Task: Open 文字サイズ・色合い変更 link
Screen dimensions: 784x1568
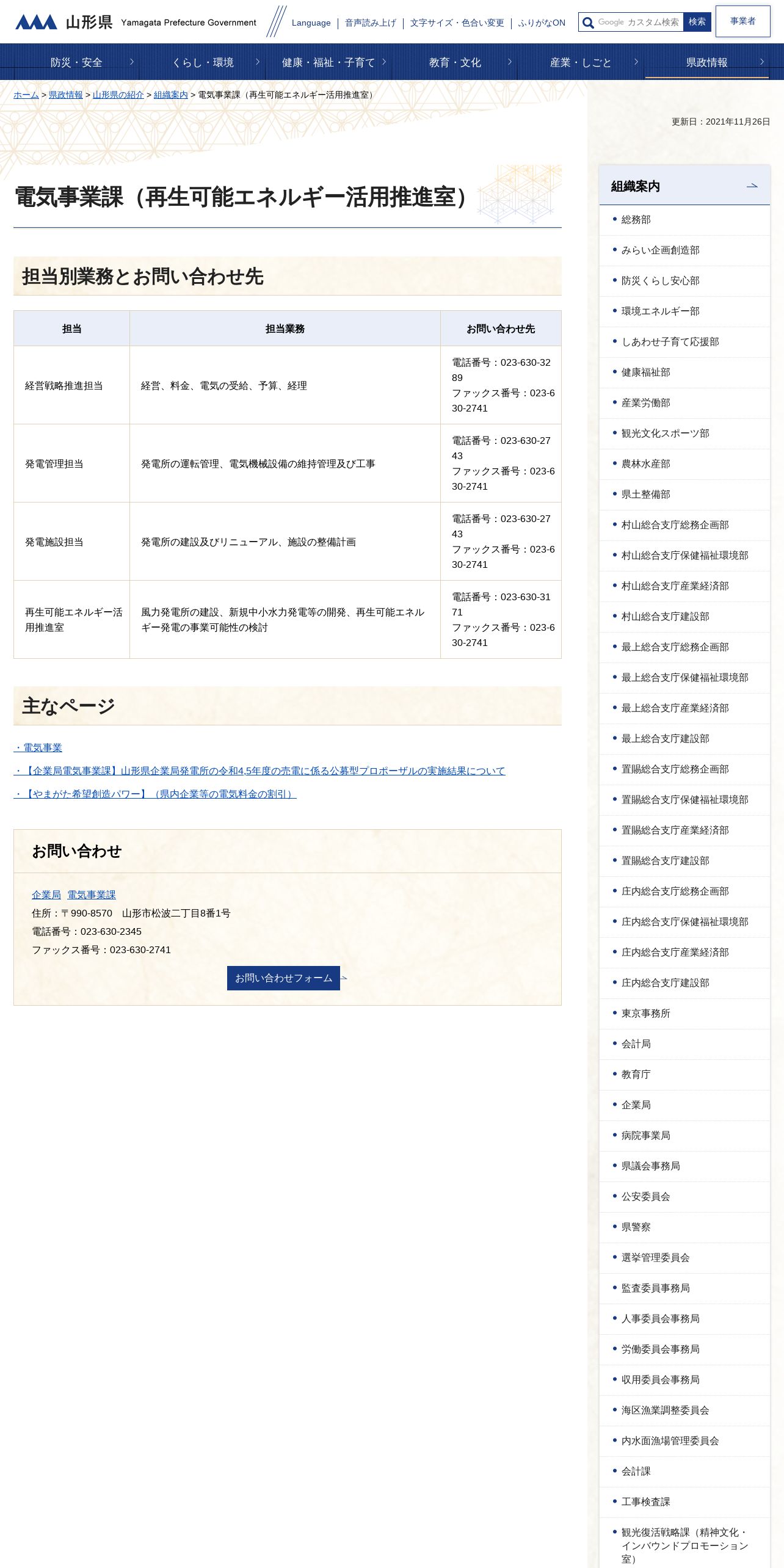Action: 457,23
